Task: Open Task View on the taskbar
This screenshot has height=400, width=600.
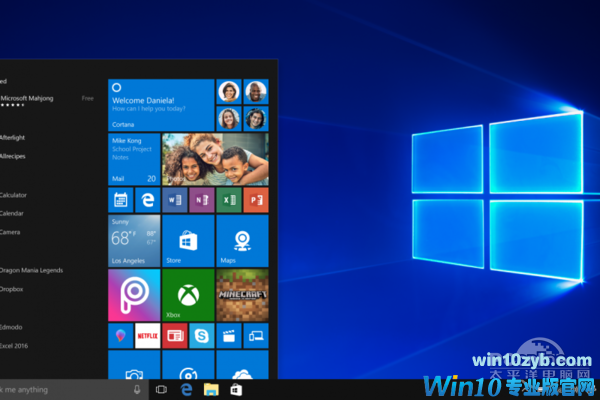Action: tap(161, 390)
